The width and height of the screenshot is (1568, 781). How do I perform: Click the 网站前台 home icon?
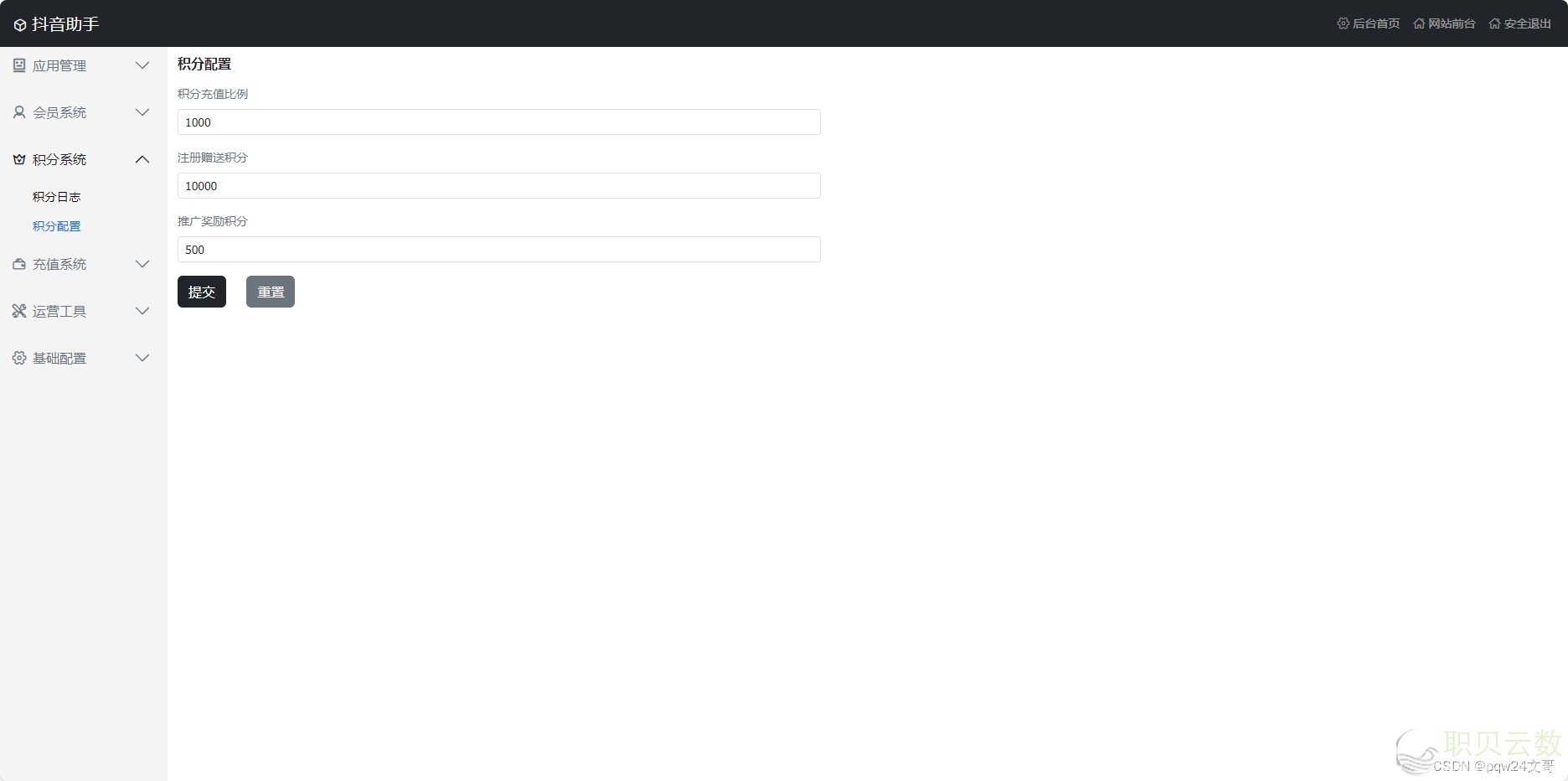(x=1419, y=23)
